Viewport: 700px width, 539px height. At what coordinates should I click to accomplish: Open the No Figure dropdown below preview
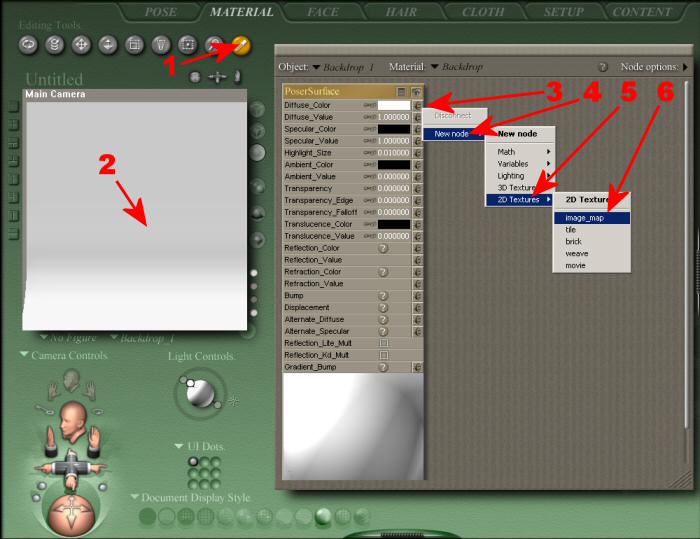68,338
